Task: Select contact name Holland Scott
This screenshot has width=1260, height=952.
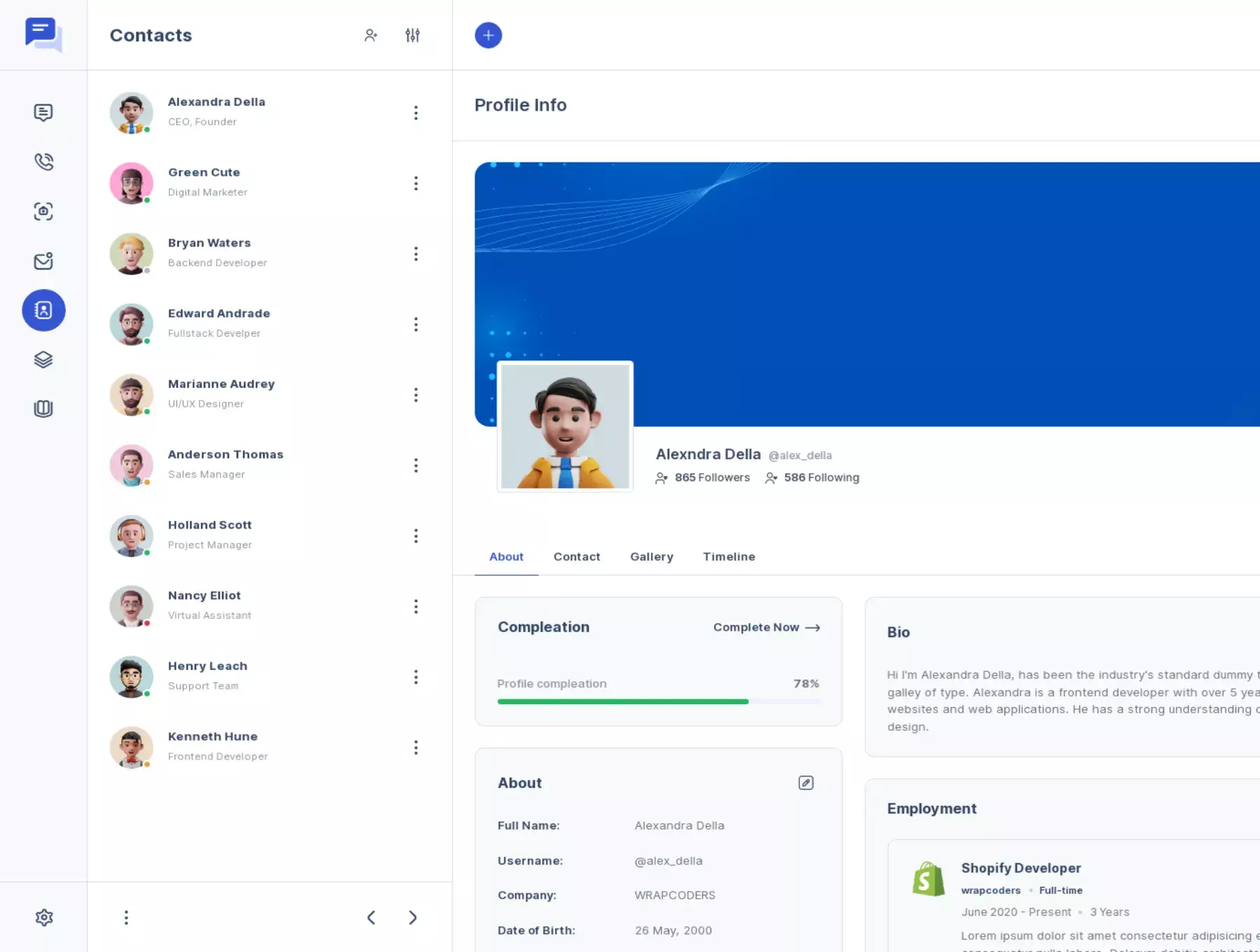Action: point(209,525)
